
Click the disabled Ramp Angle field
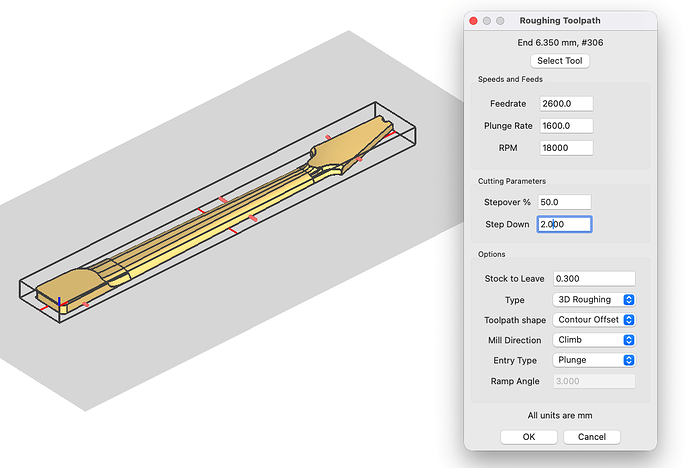click(594, 381)
